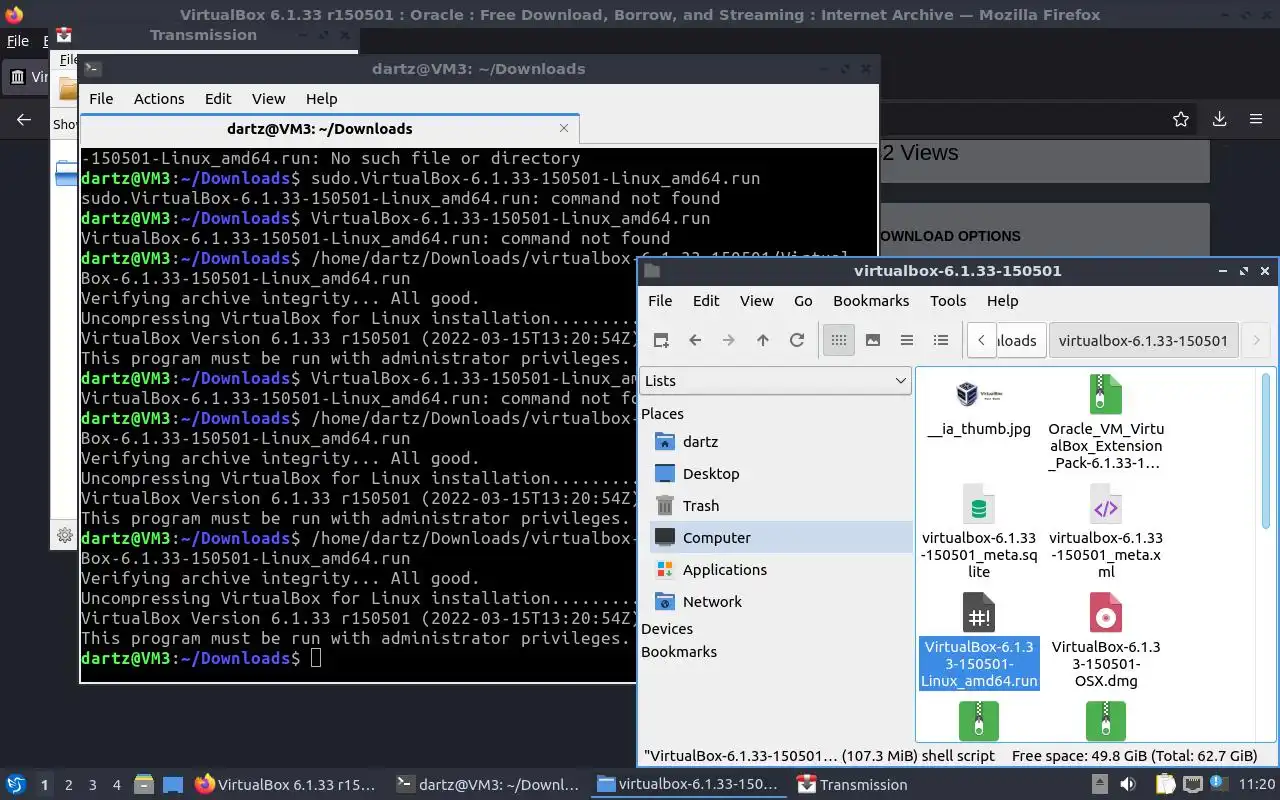Open Firefox hamburger application menu
The height and width of the screenshot is (800, 1280).
pyautogui.click(x=1256, y=119)
